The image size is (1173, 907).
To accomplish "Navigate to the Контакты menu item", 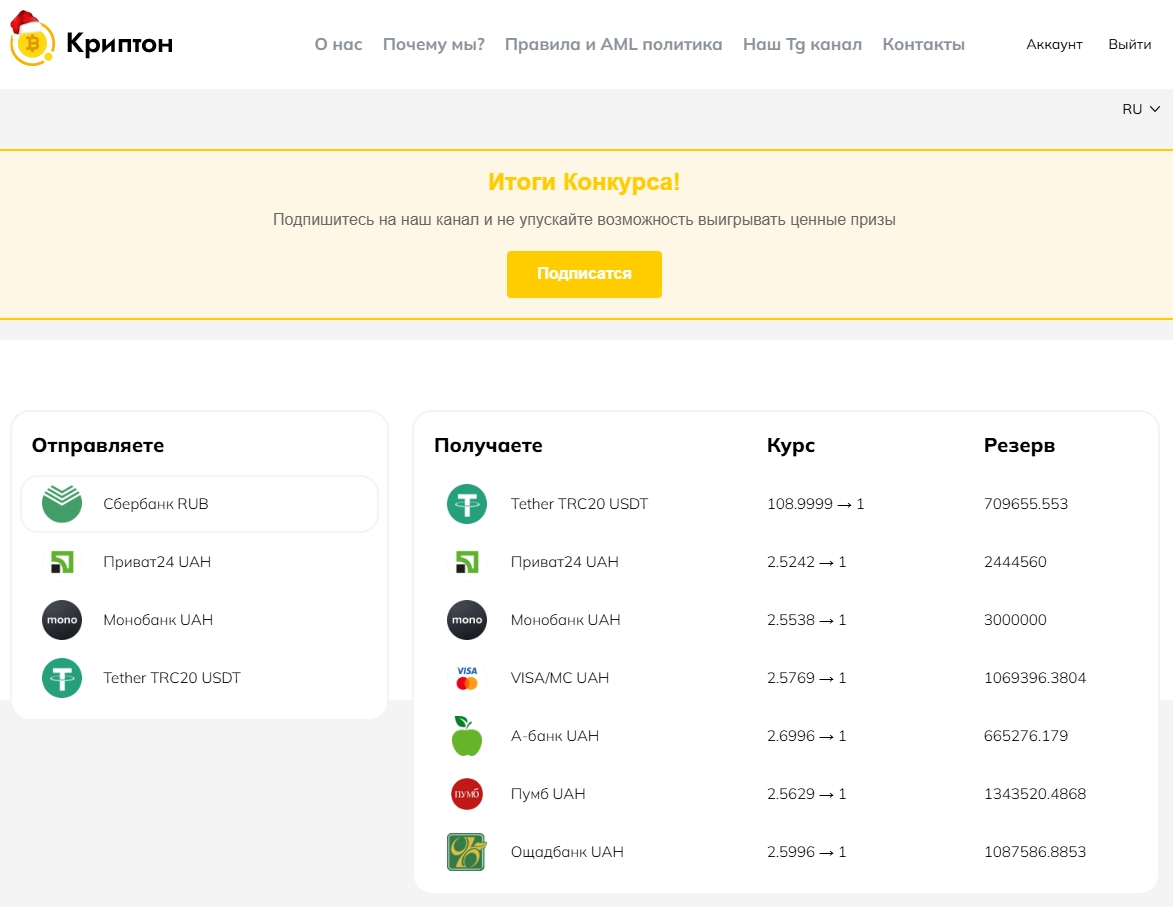I will click(923, 44).
